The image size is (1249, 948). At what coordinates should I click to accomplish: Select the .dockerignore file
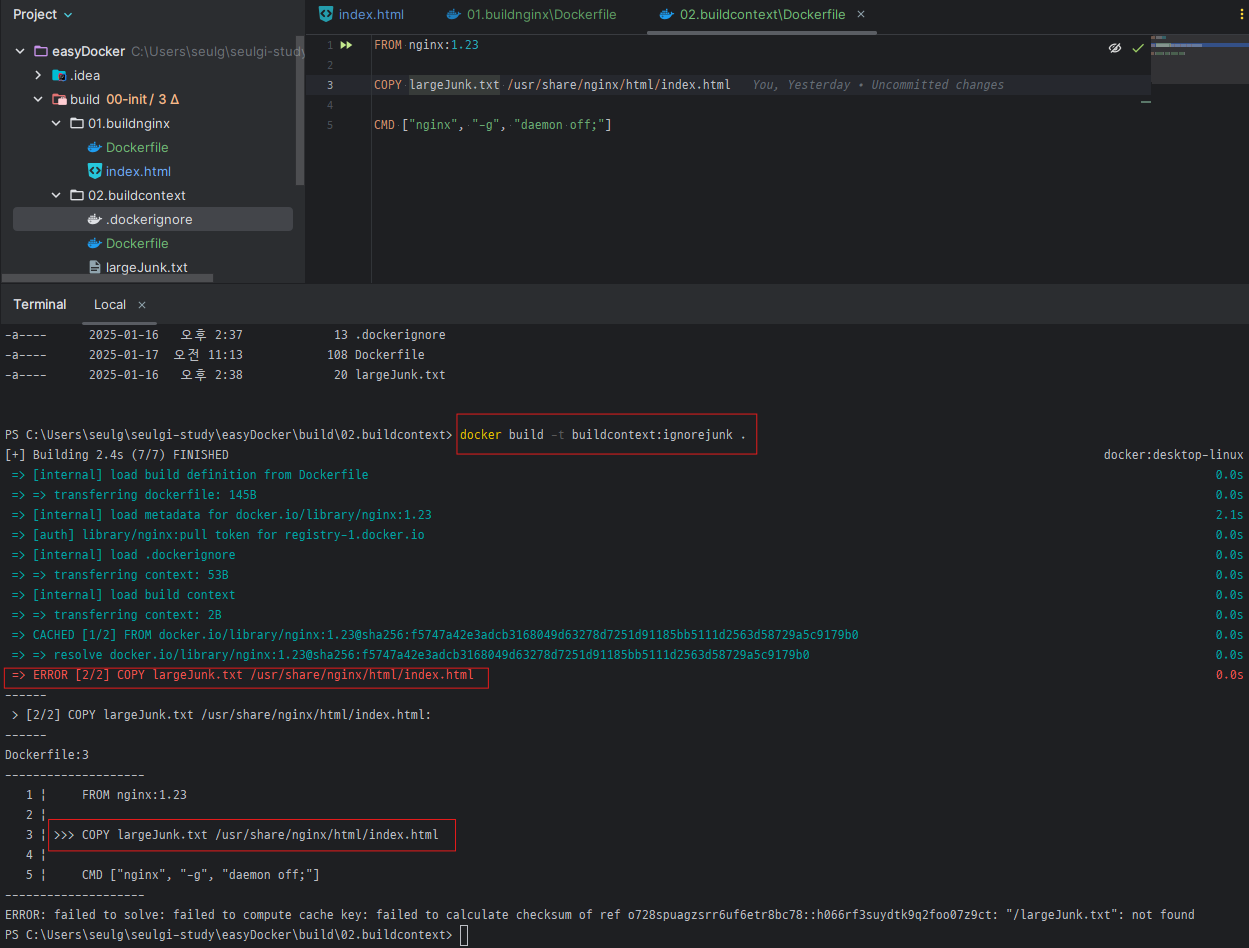[x=152, y=219]
